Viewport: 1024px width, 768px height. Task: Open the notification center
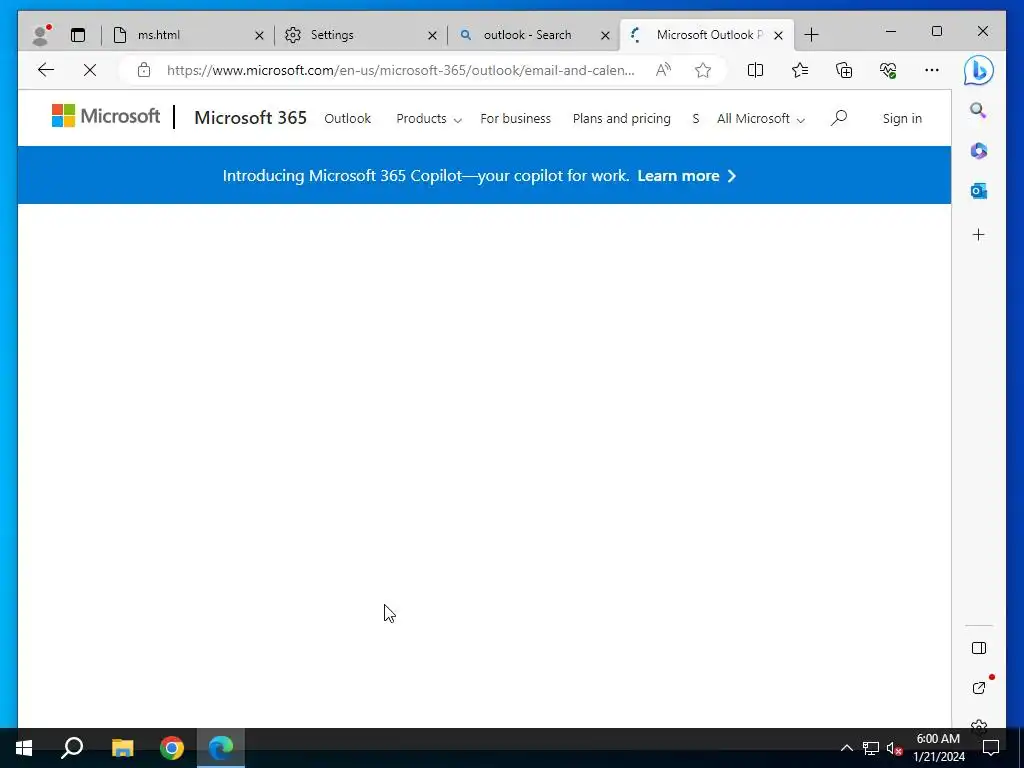pos(991,748)
